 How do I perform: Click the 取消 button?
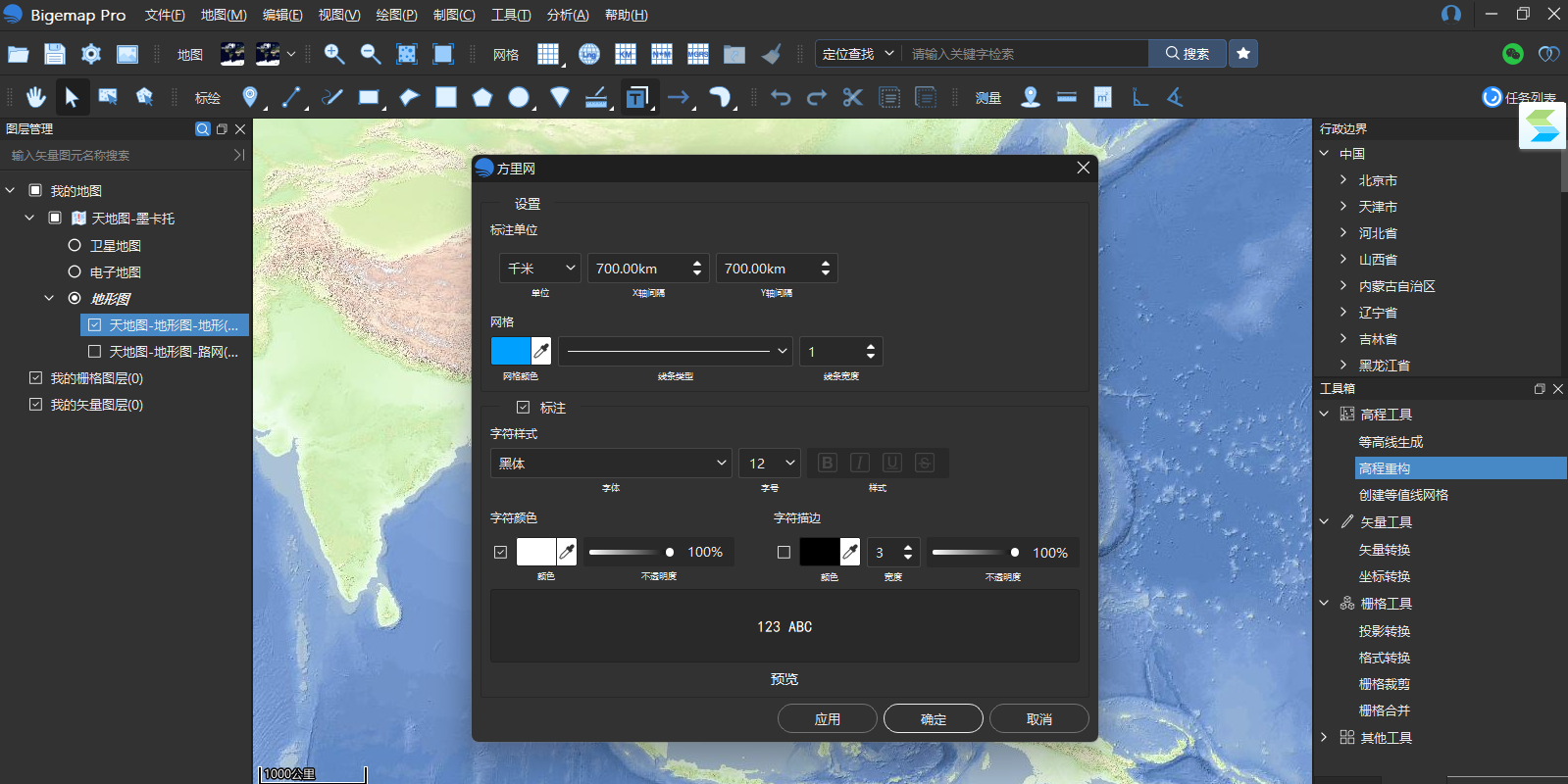[x=1038, y=718]
